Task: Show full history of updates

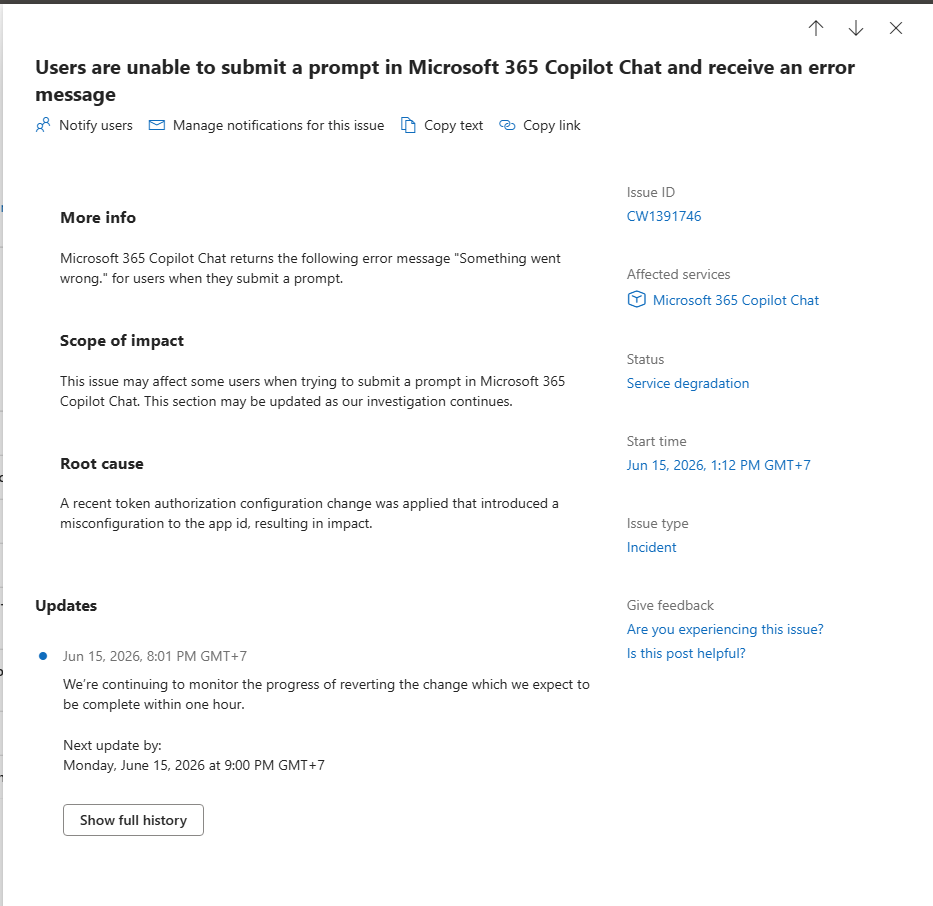Action: [133, 820]
